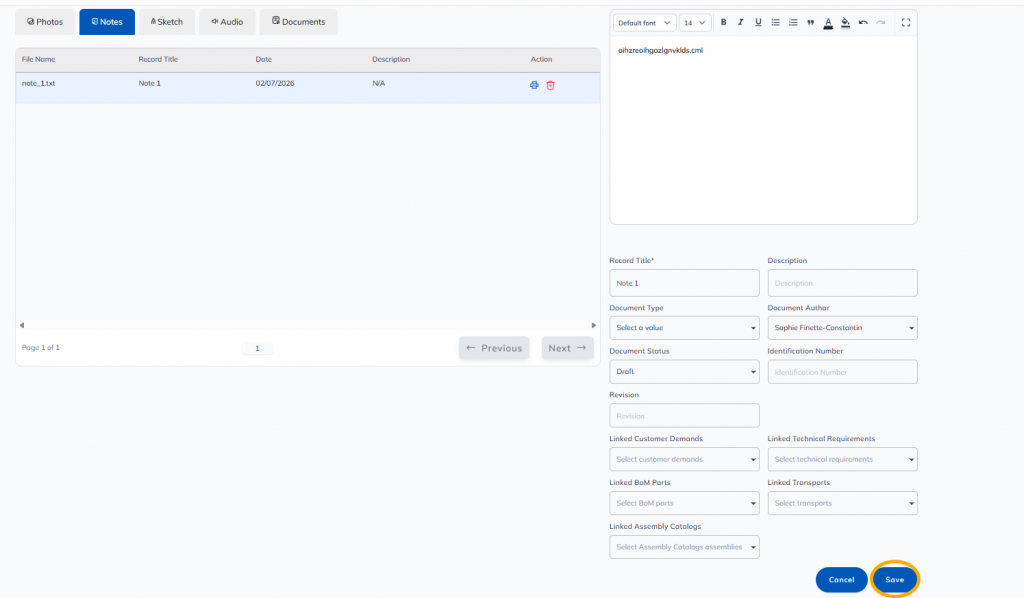
Task: Open the Document Author dropdown
Action: coord(842,328)
